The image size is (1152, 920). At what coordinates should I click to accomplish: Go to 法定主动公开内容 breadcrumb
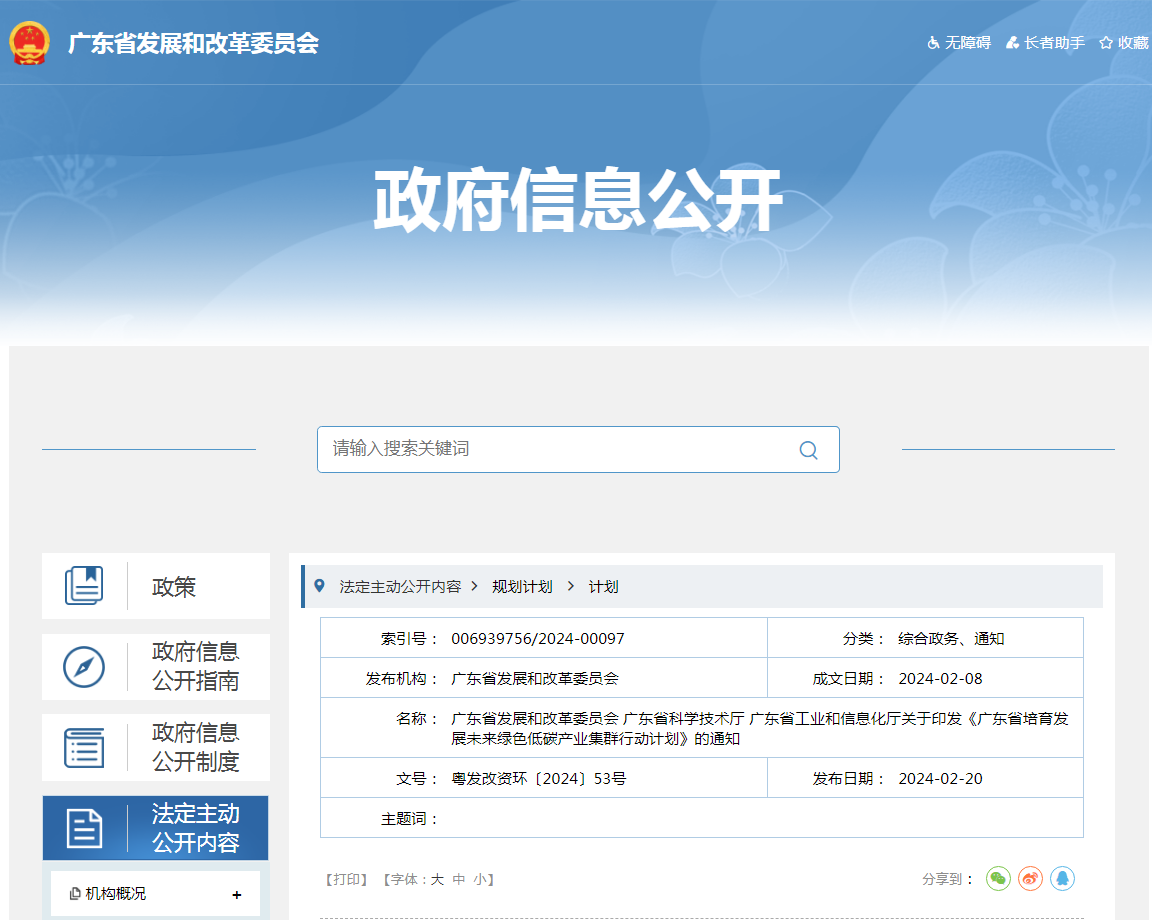400,587
